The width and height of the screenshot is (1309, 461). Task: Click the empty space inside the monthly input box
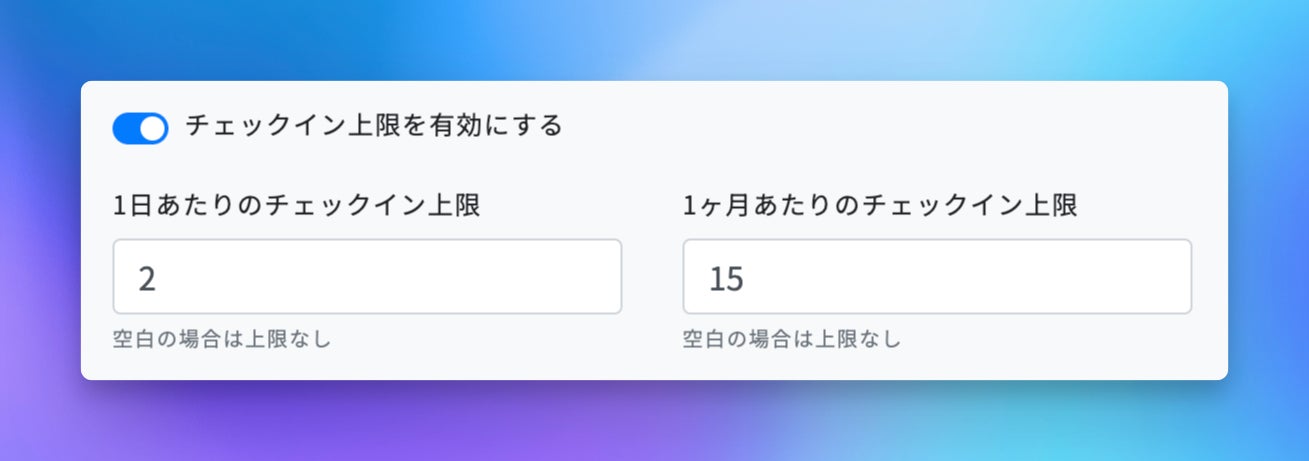click(x=1000, y=277)
